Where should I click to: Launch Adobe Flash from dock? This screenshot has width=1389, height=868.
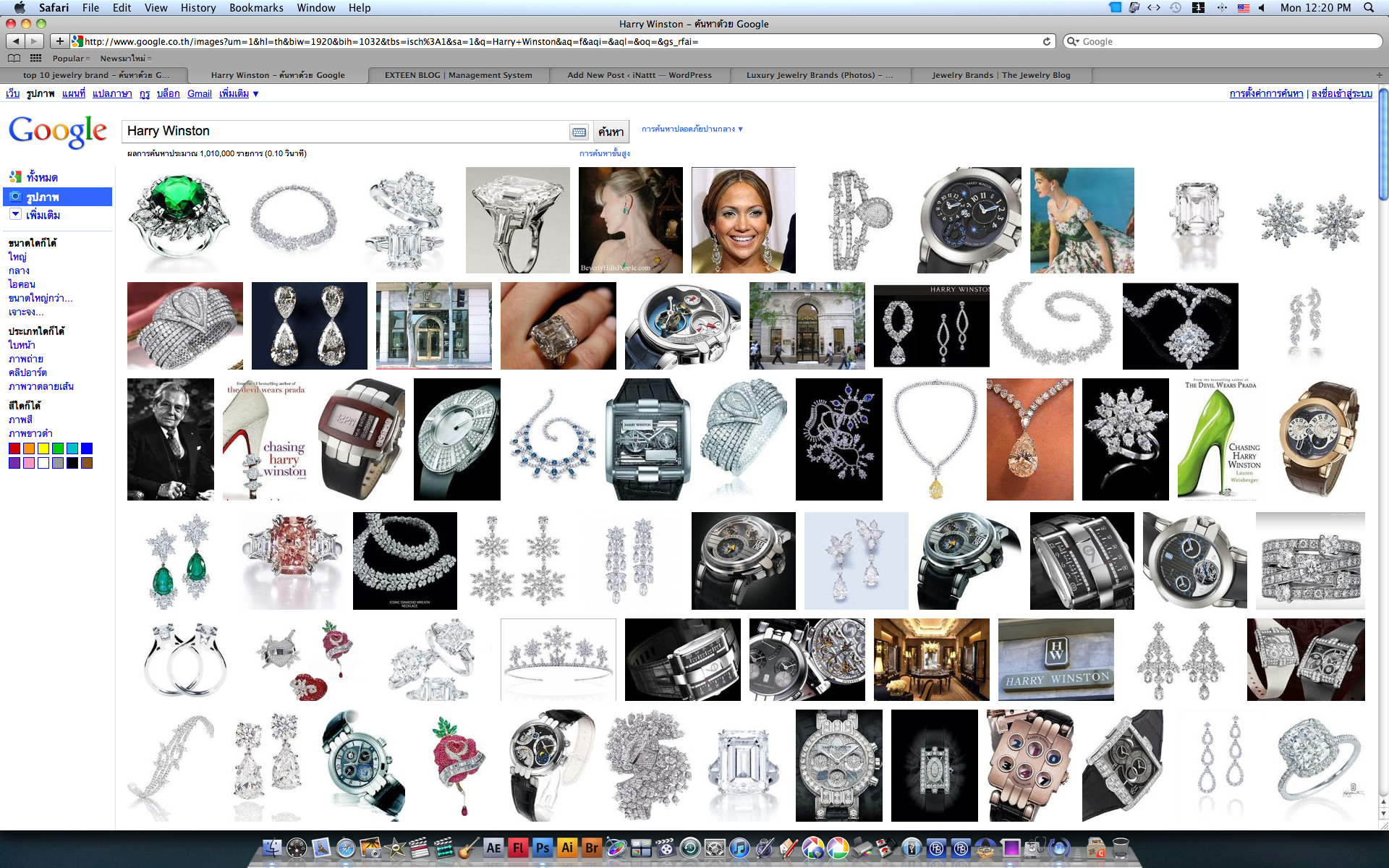point(518,848)
